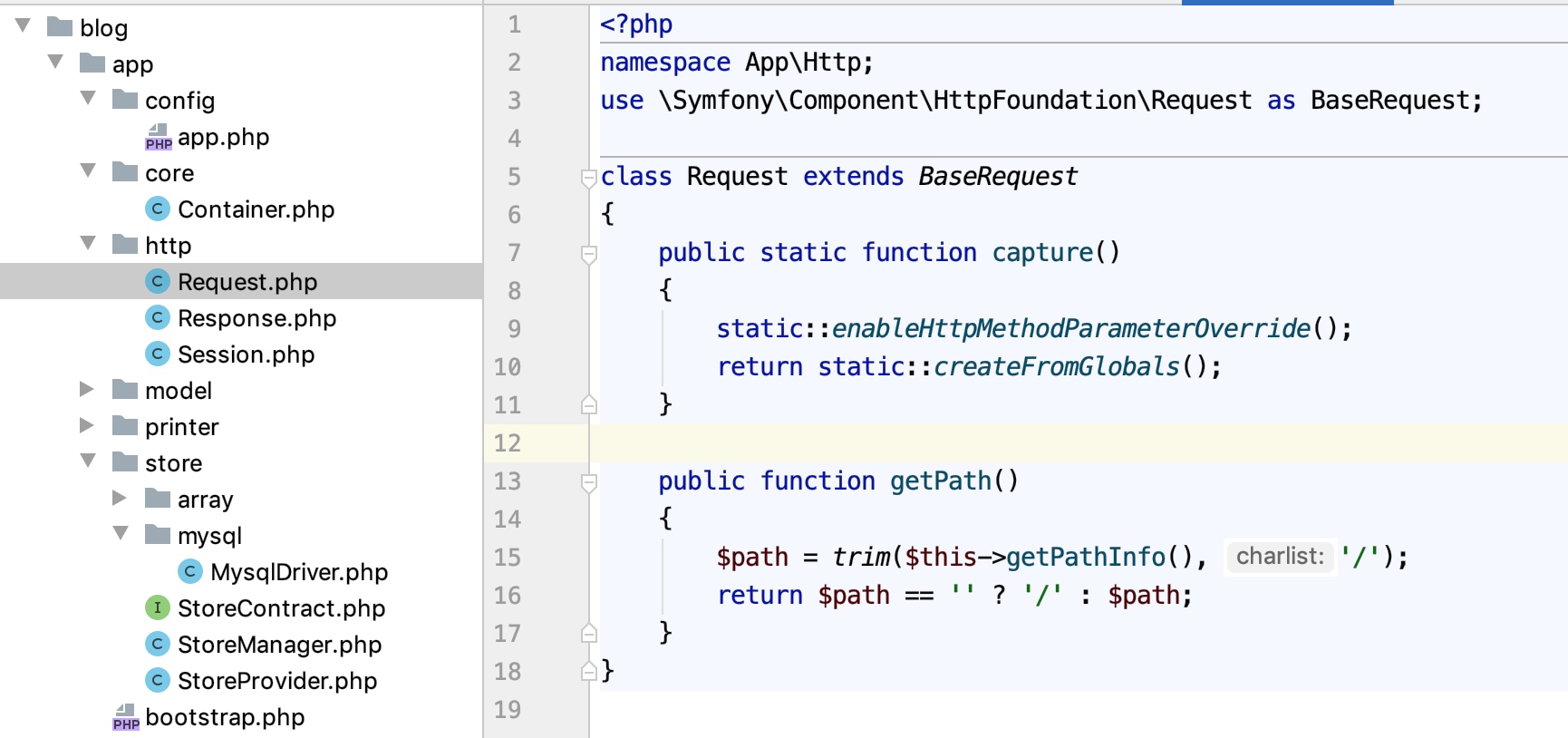The width and height of the screenshot is (1568, 738).
Task: Click the enableHttpMethodParameterOverride call
Action: click(x=1071, y=328)
